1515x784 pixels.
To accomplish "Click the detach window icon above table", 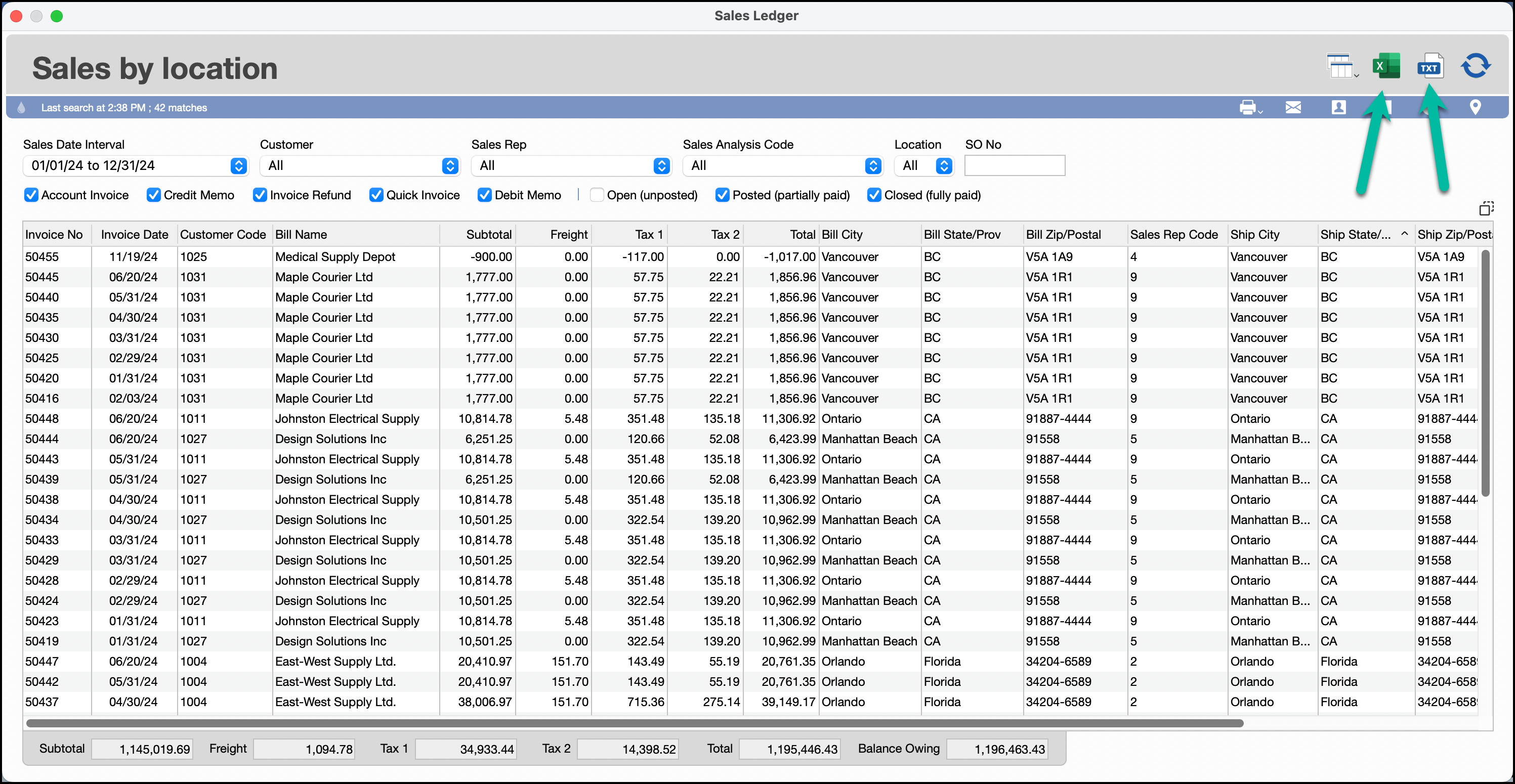I will click(1486, 208).
